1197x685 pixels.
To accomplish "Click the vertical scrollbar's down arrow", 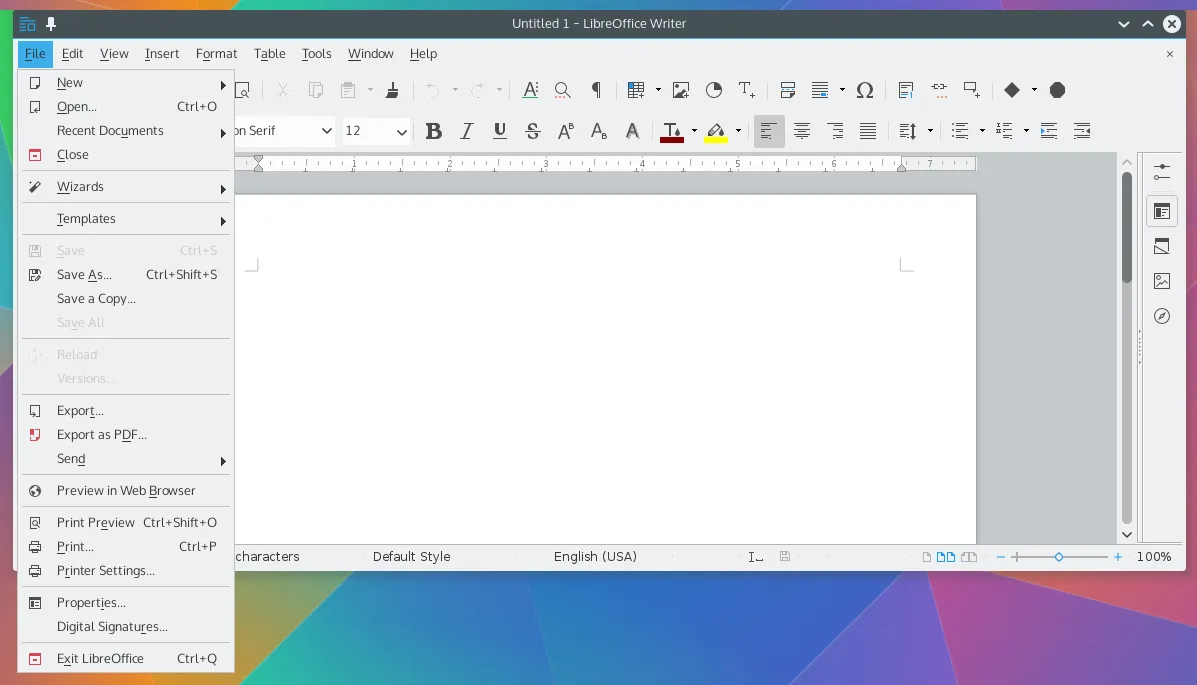I will tap(1126, 534).
